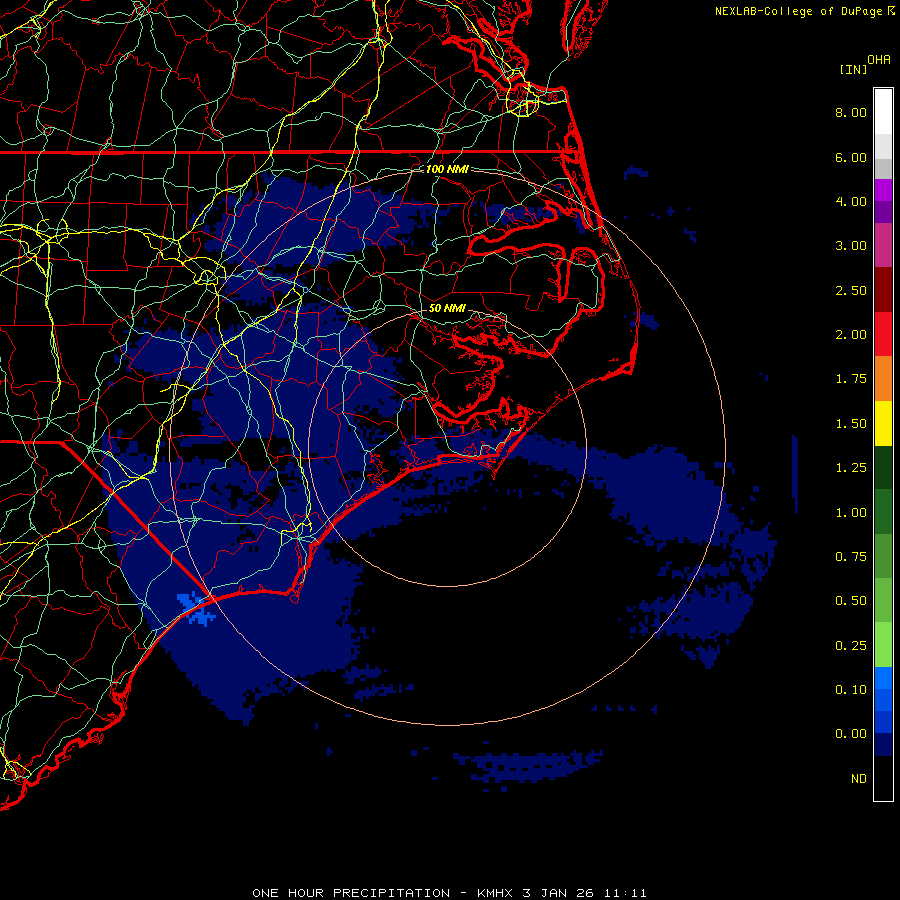Select the darkest green swatch beside 1.25

[x=883, y=467]
